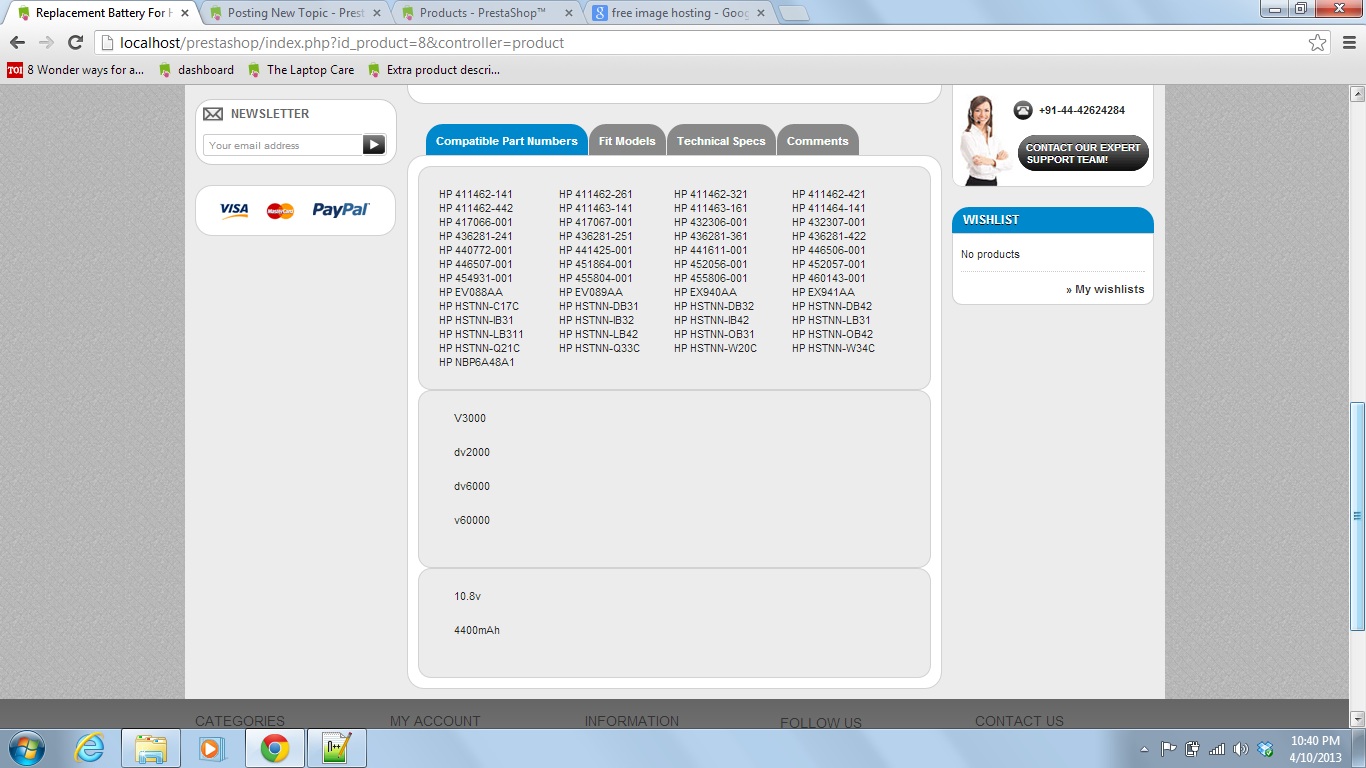Click the INFORMATION footer heading
This screenshot has width=1366, height=768.
632,721
